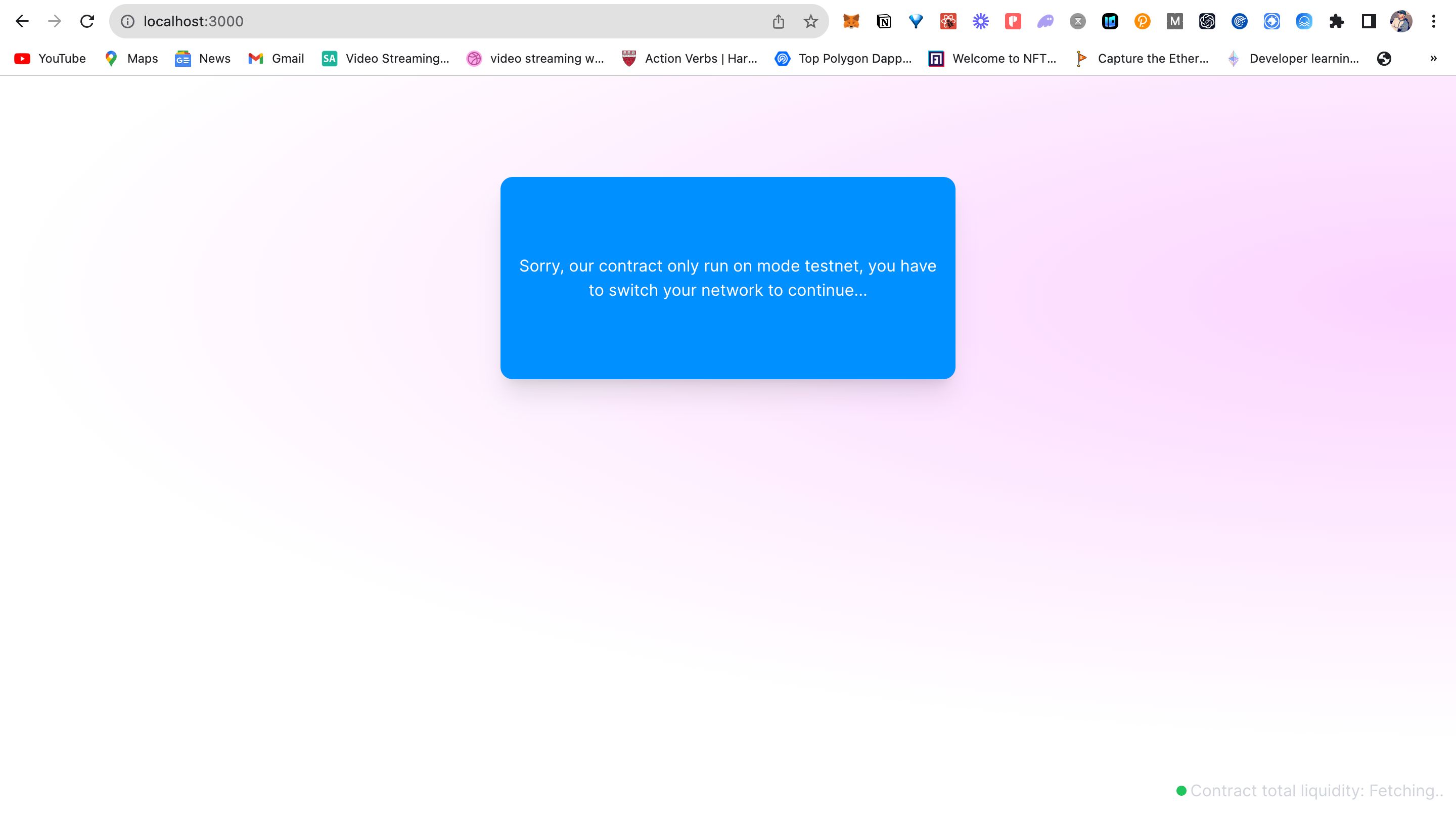Click the Patreon icon in toolbar
Image resolution: width=1456 pixels, height=815 pixels.
[1014, 22]
